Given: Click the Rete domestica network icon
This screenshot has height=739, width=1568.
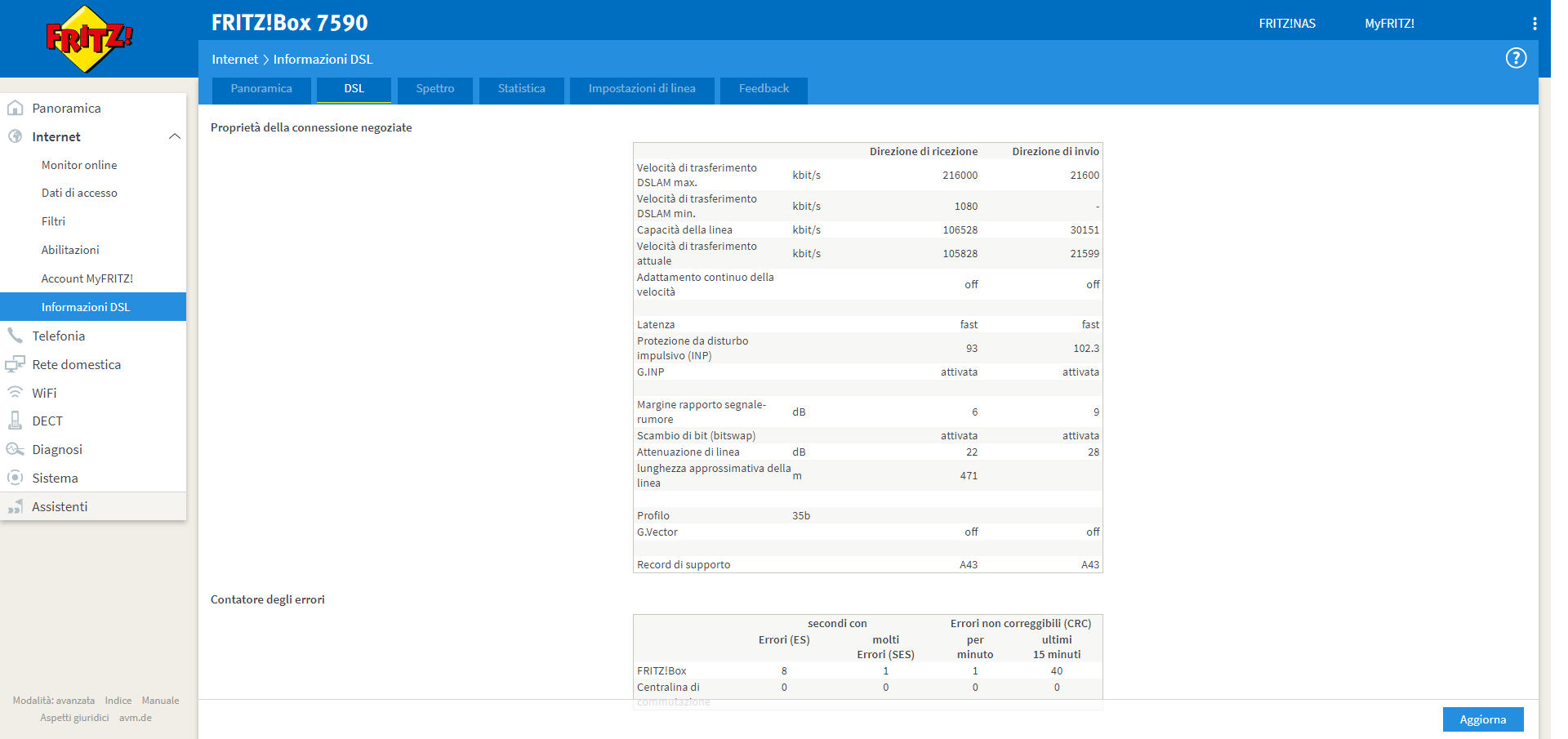Looking at the screenshot, I should pos(15,364).
